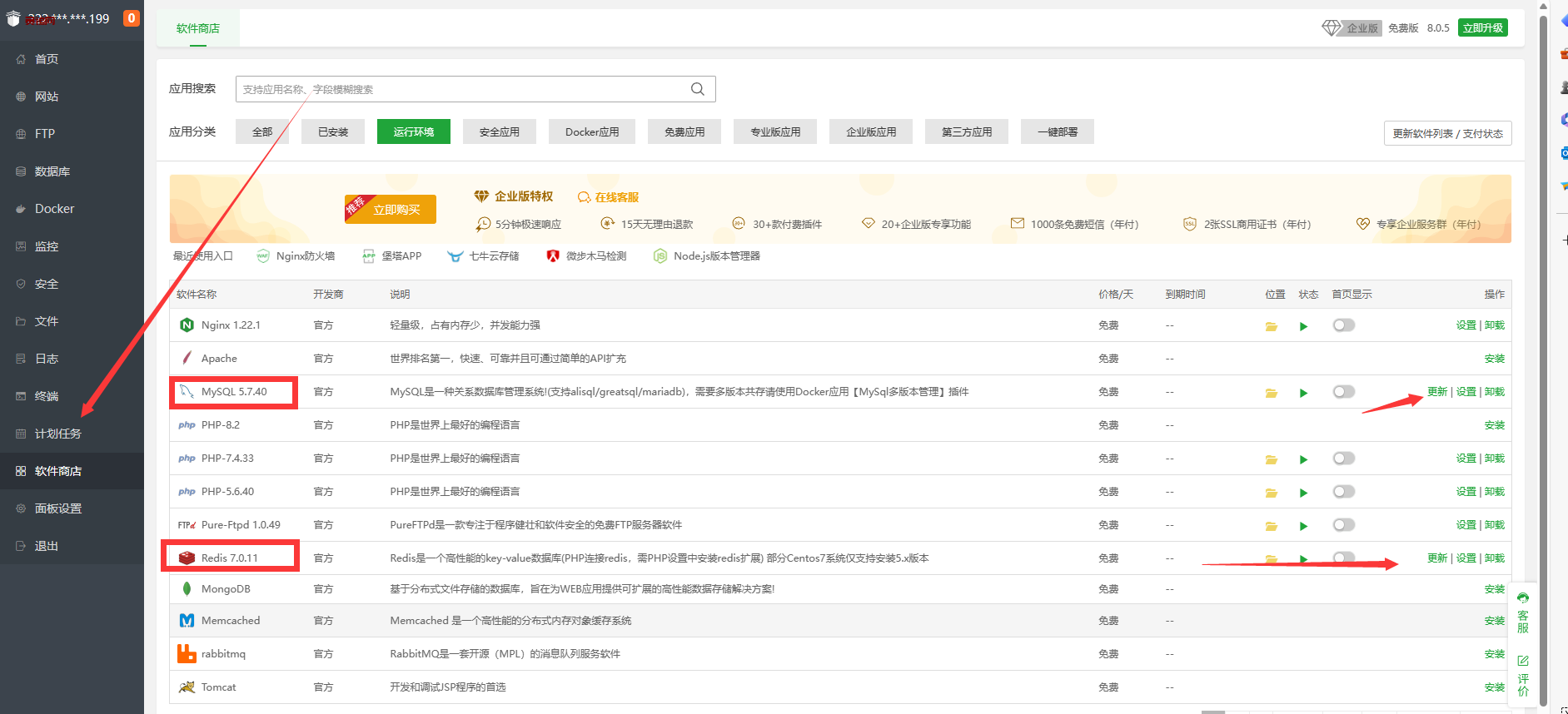Toggle PHP-5.6.40 homepage display switch
The image size is (1568, 714).
click(1343, 492)
